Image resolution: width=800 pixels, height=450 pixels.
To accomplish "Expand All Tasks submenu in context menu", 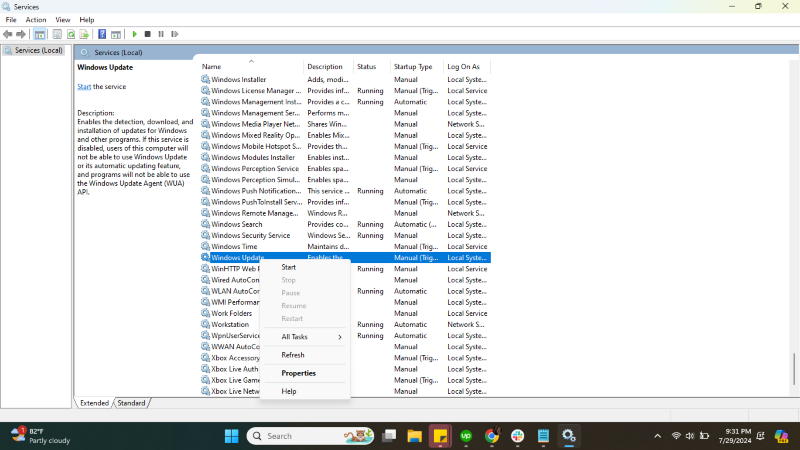I will (305, 337).
